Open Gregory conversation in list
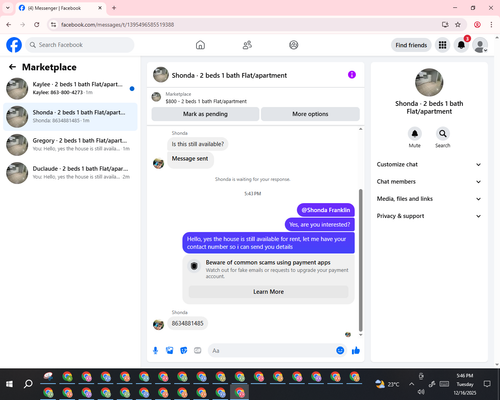Screen dimensions: 500x400 [70, 145]
